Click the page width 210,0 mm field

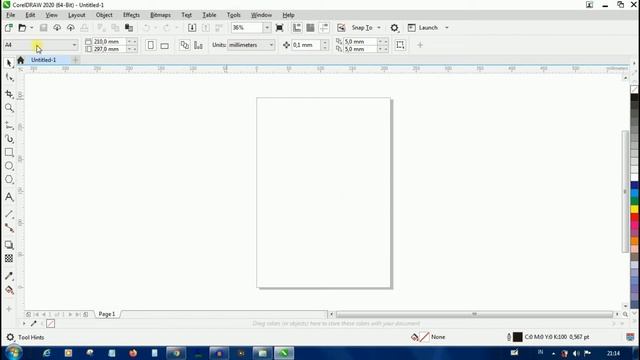pos(109,42)
